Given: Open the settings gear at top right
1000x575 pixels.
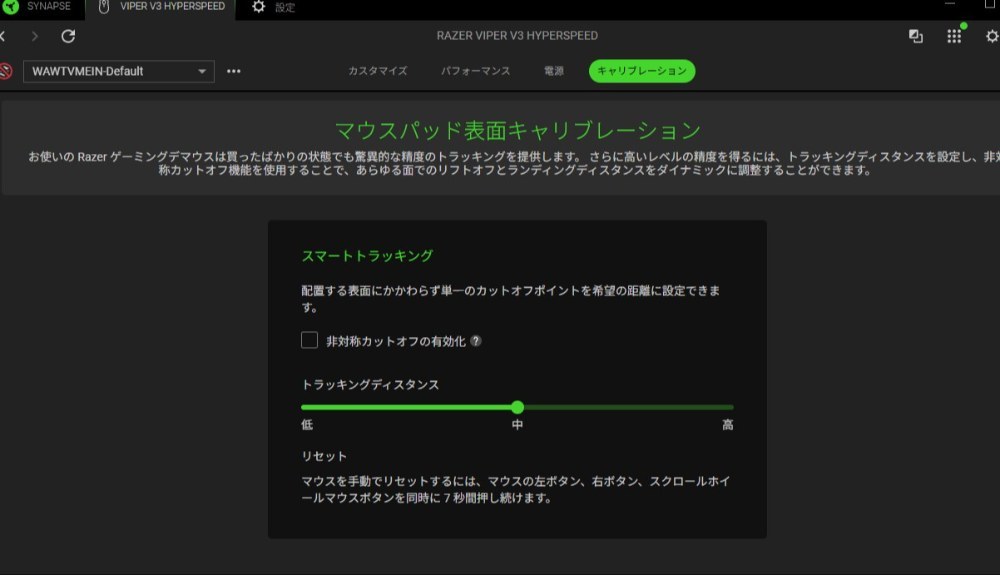Looking at the screenshot, I should (992, 36).
